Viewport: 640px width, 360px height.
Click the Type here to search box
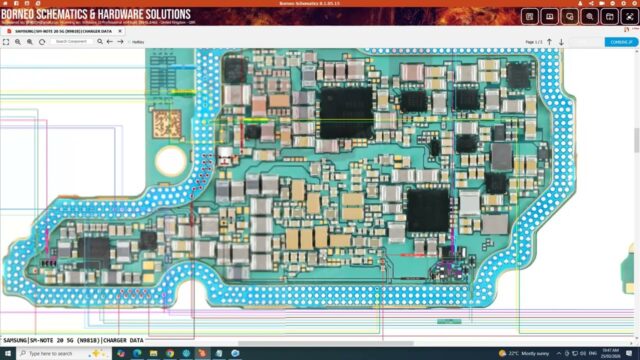click(64, 353)
